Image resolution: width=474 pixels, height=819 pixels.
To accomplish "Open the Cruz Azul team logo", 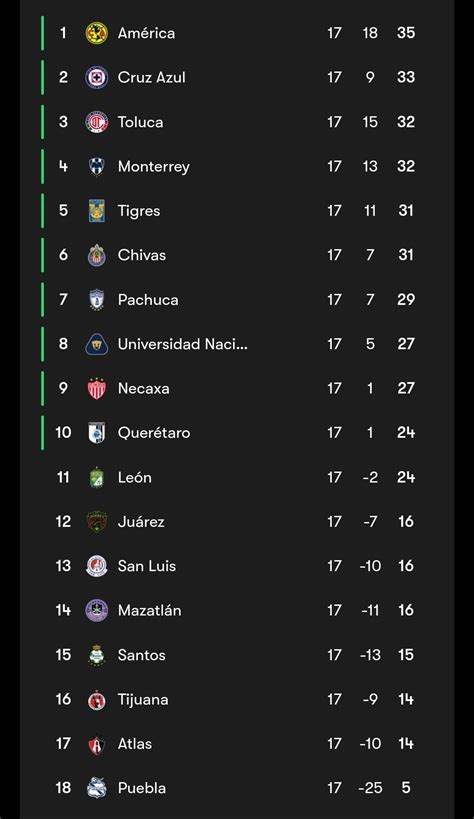I will (x=97, y=77).
